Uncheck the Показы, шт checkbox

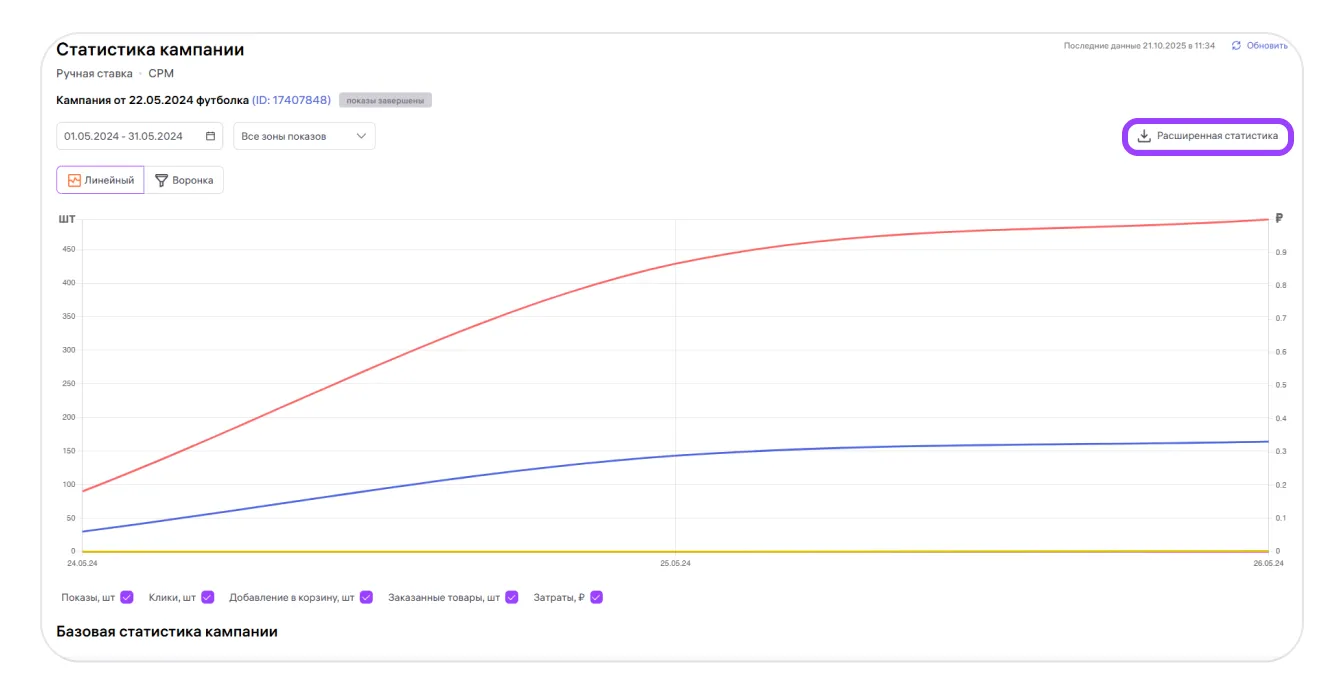[127, 597]
